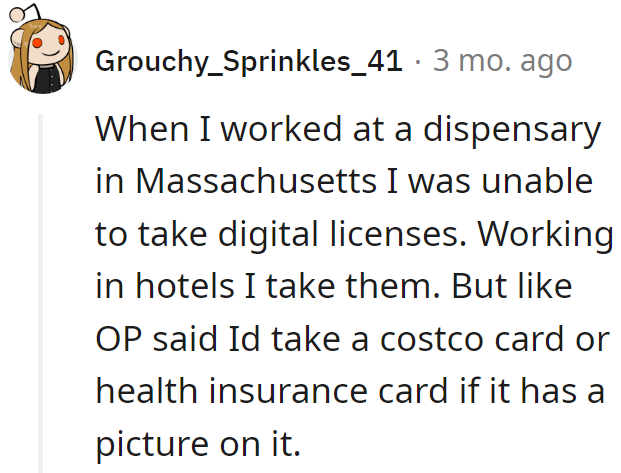Click the "3 mo. ago" timestamp
621x473 pixels.
502,61
